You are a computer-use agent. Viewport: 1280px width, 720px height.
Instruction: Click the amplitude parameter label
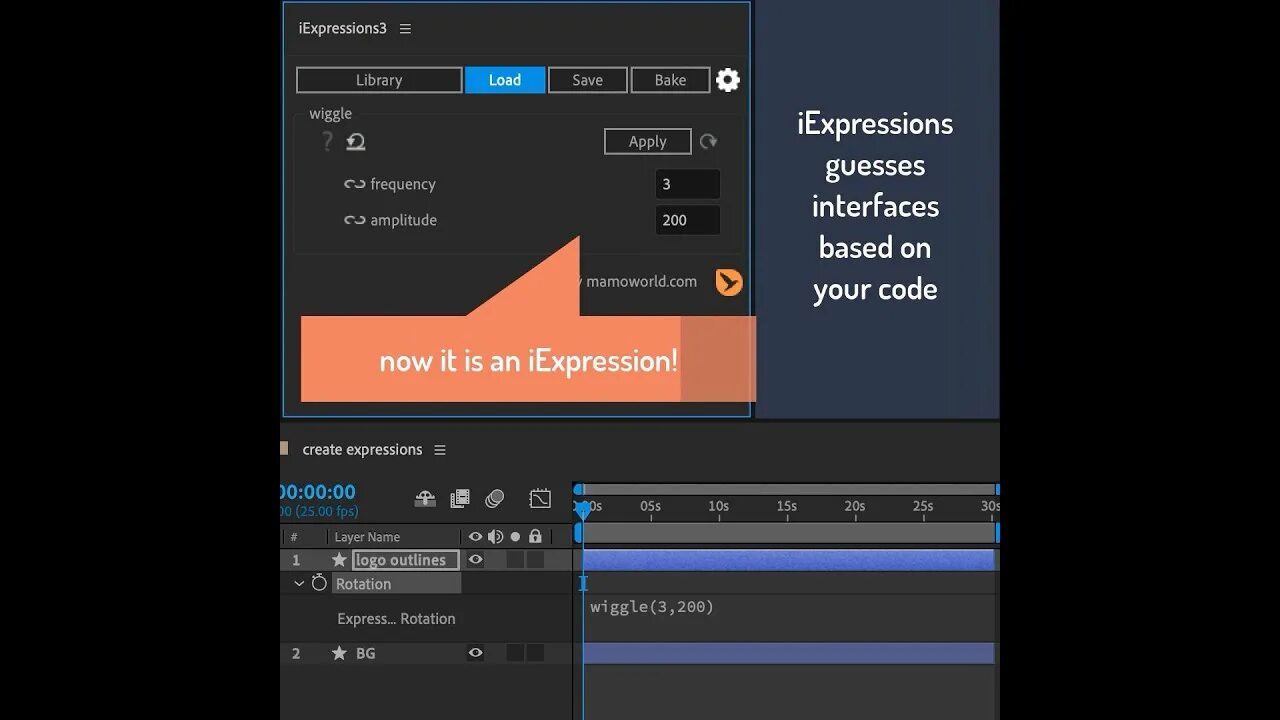[403, 220]
